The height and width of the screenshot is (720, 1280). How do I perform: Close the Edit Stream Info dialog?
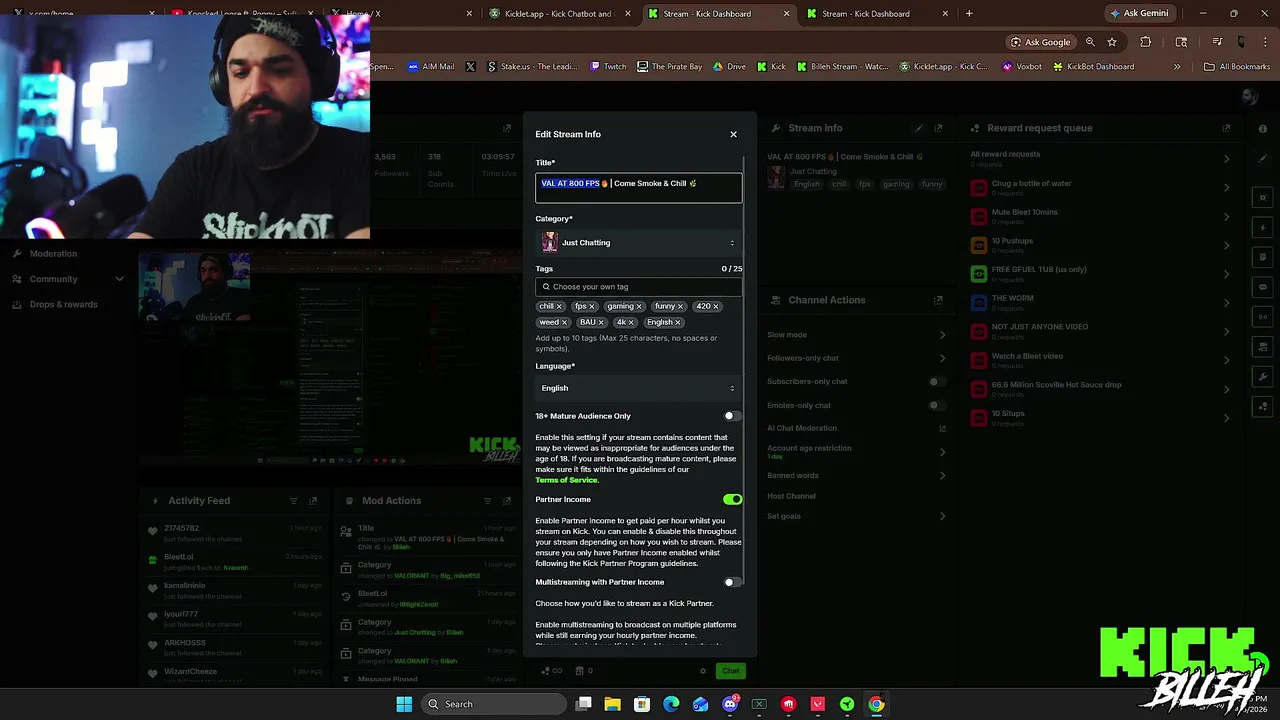click(733, 134)
